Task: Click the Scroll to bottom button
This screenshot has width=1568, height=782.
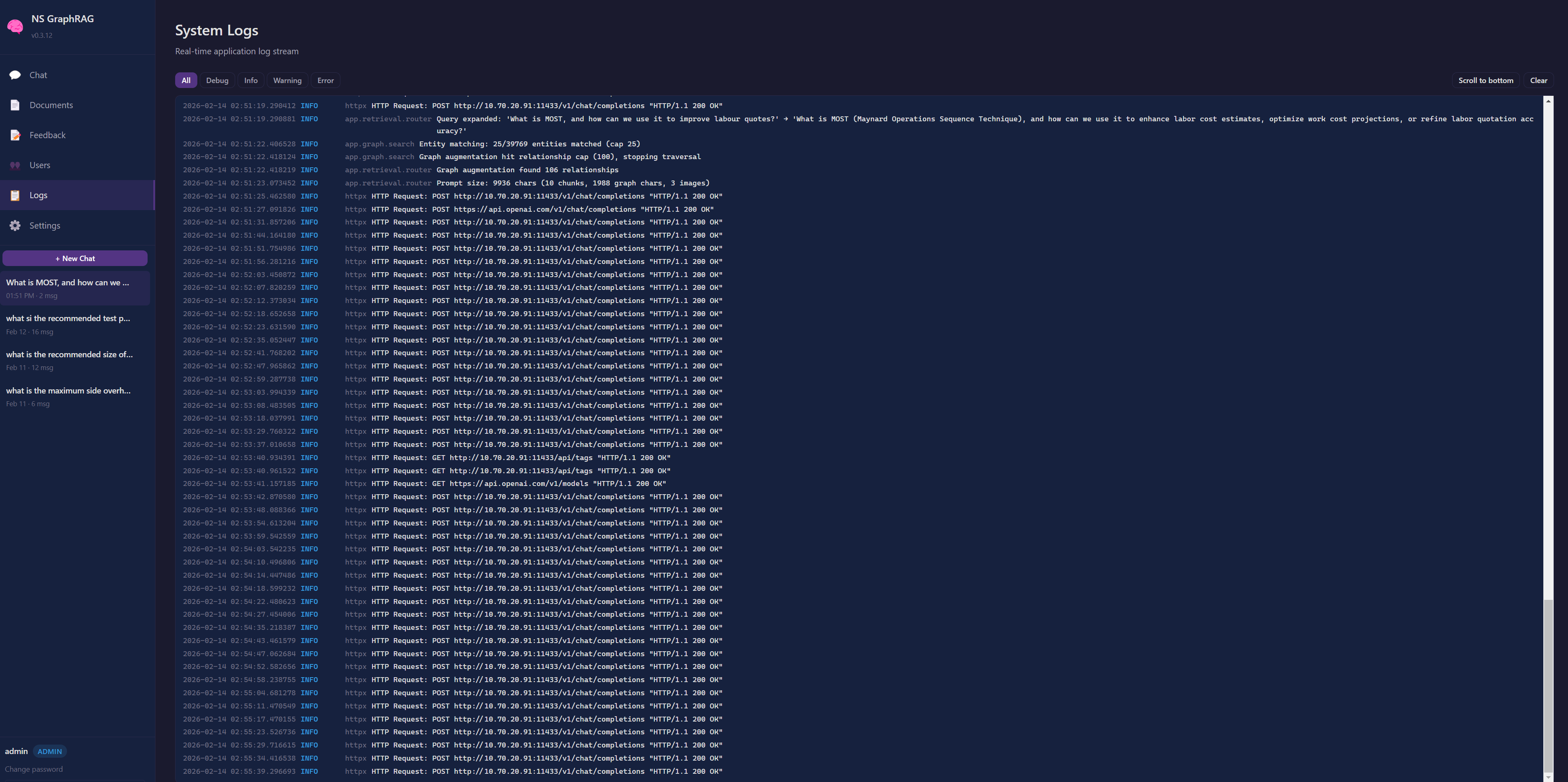Action: 1485,80
